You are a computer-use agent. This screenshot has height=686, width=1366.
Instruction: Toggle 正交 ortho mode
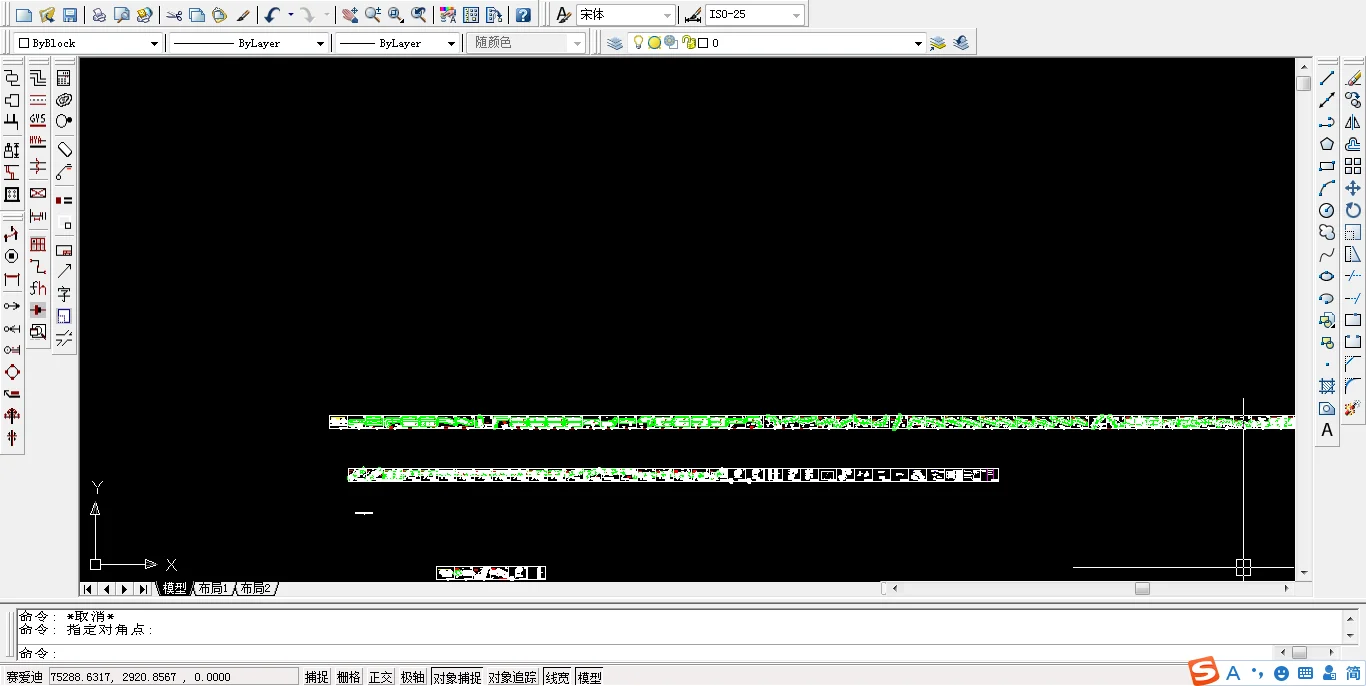coord(380,677)
